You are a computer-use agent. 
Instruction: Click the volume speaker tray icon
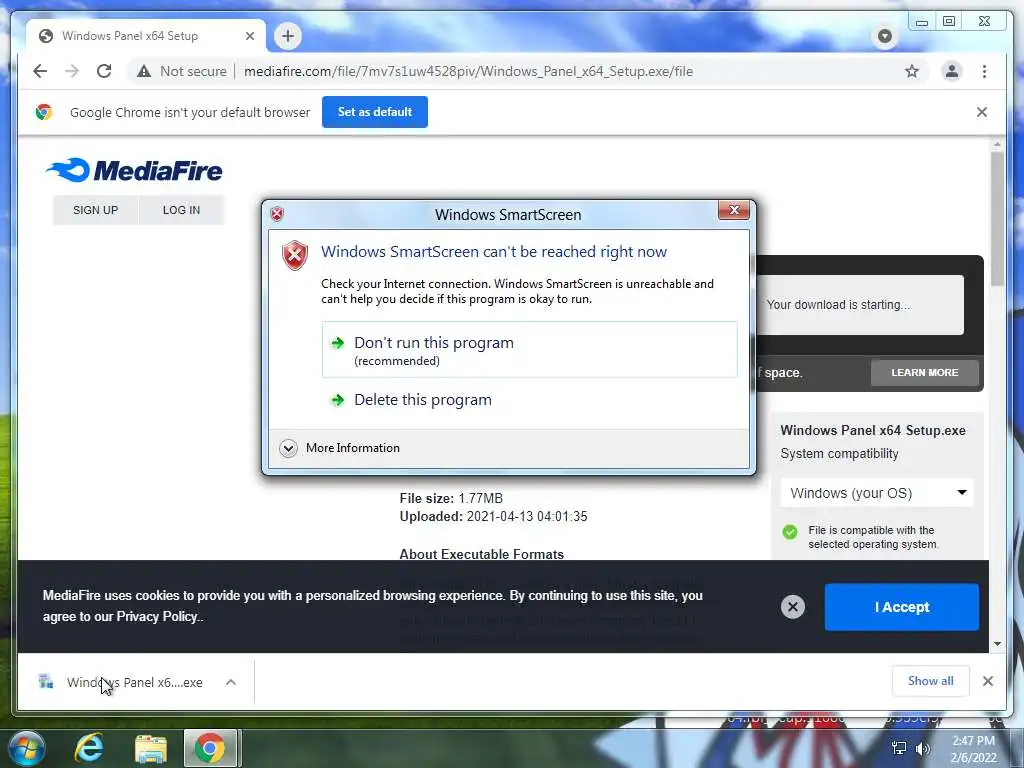[922, 748]
